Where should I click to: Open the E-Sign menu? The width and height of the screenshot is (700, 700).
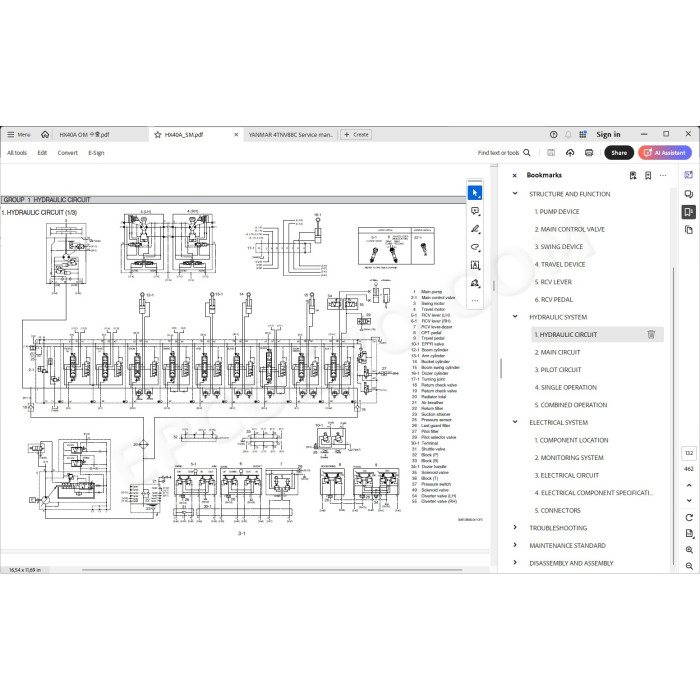96,153
